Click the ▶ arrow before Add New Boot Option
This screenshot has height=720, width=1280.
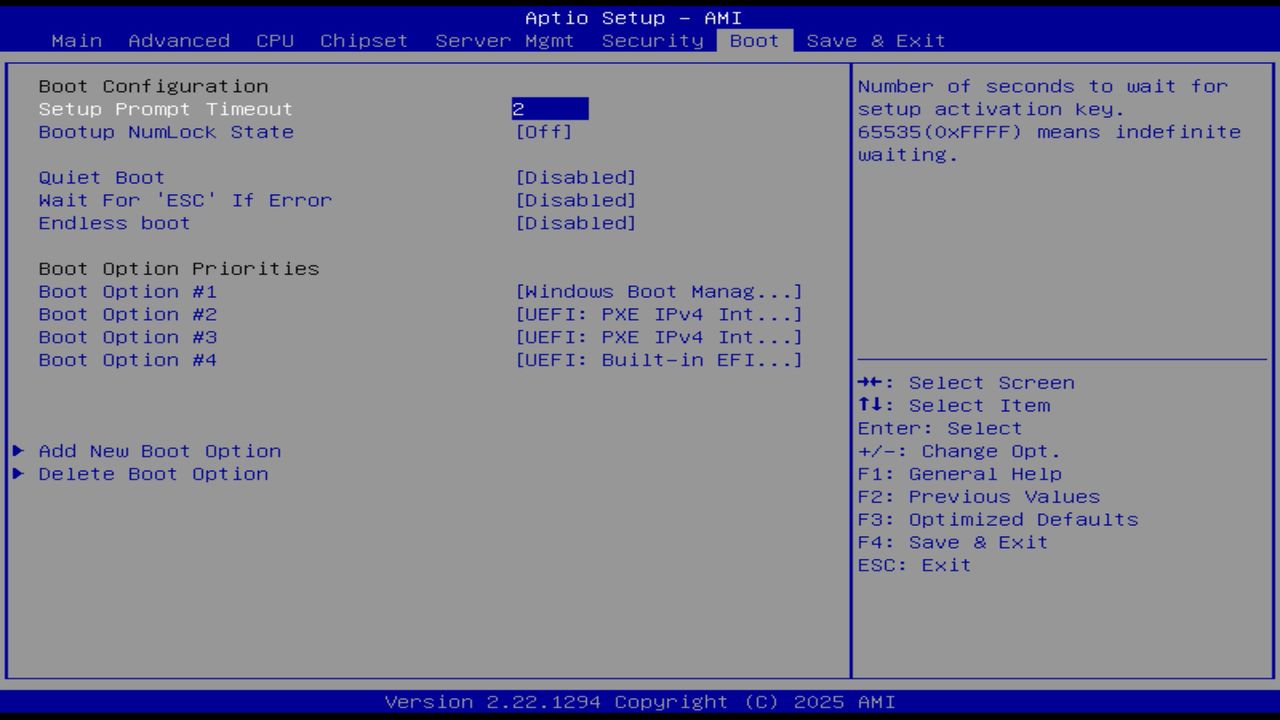17,451
